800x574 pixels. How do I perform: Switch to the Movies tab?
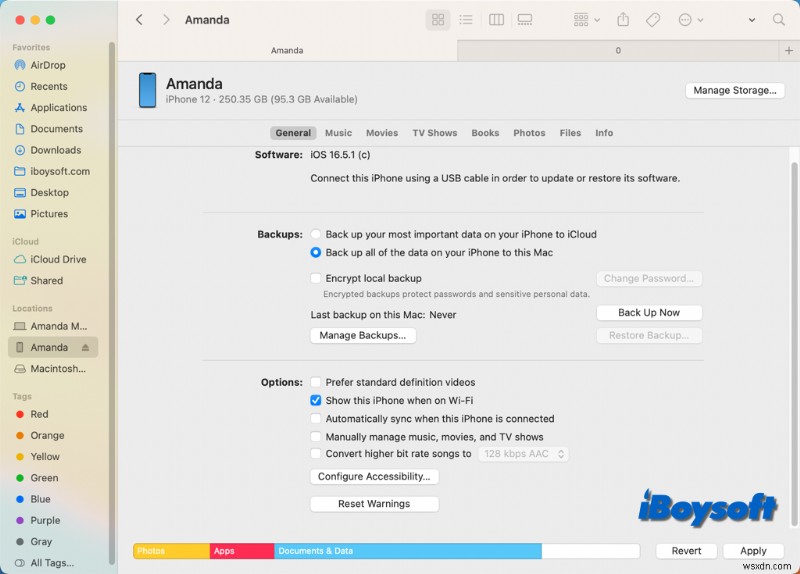pyautogui.click(x=382, y=133)
